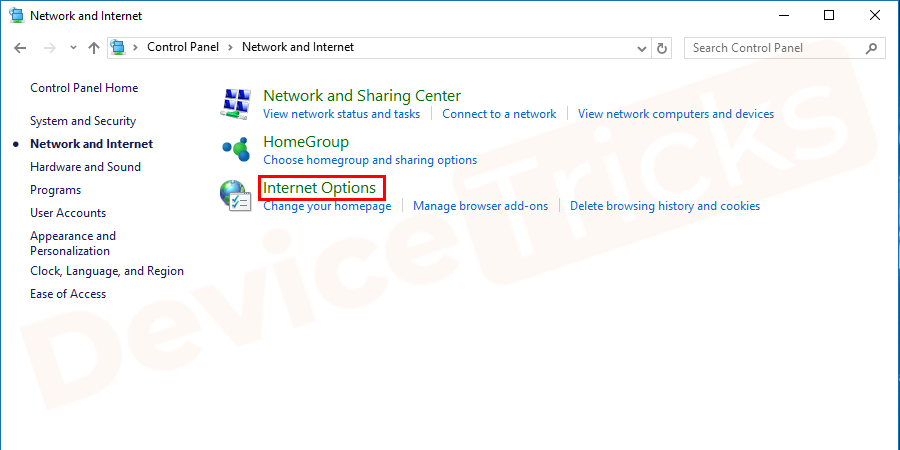Image resolution: width=900 pixels, height=450 pixels.
Task: Open the recent locations dropdown arrow
Action: click(x=73, y=48)
